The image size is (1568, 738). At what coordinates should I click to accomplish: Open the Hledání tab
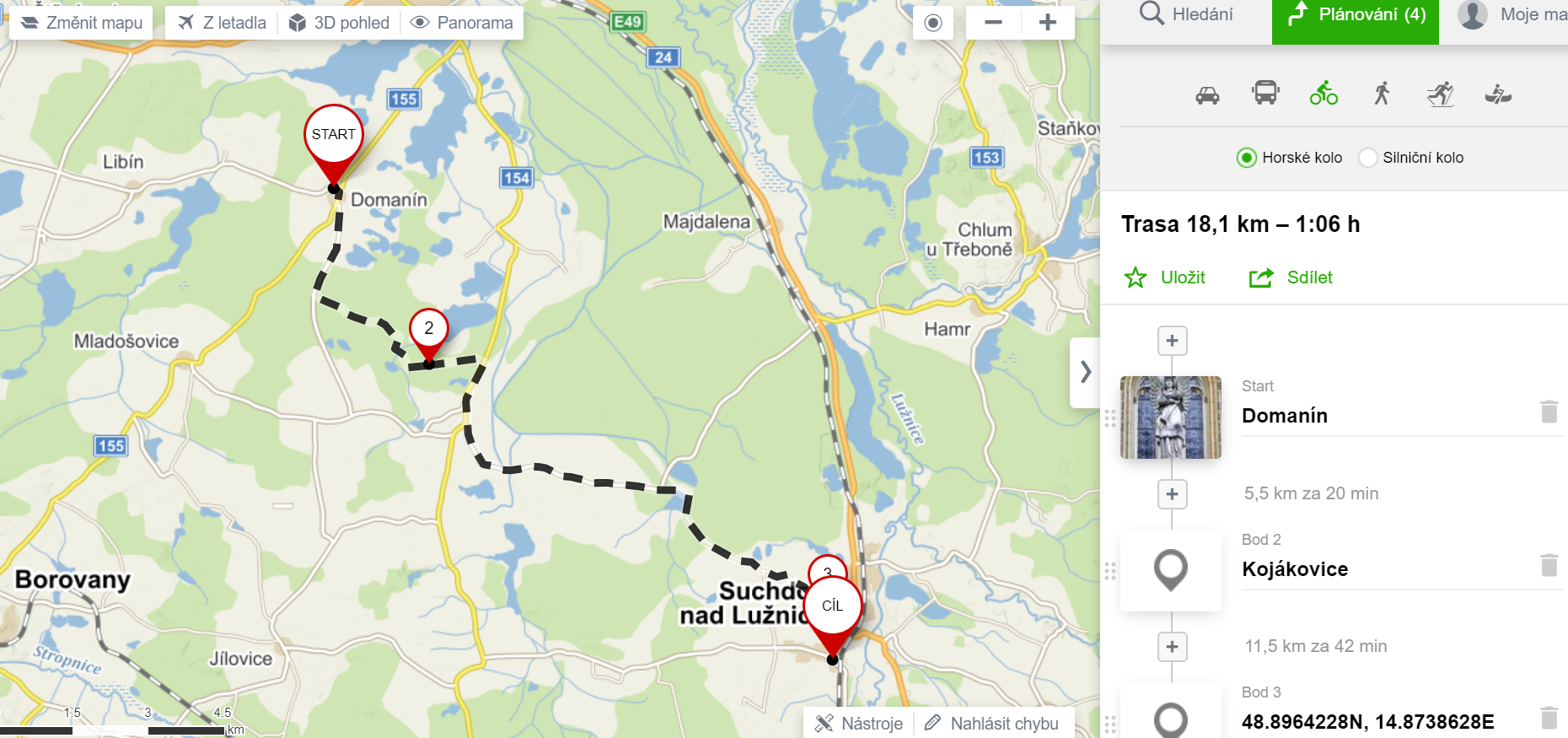(x=1186, y=14)
